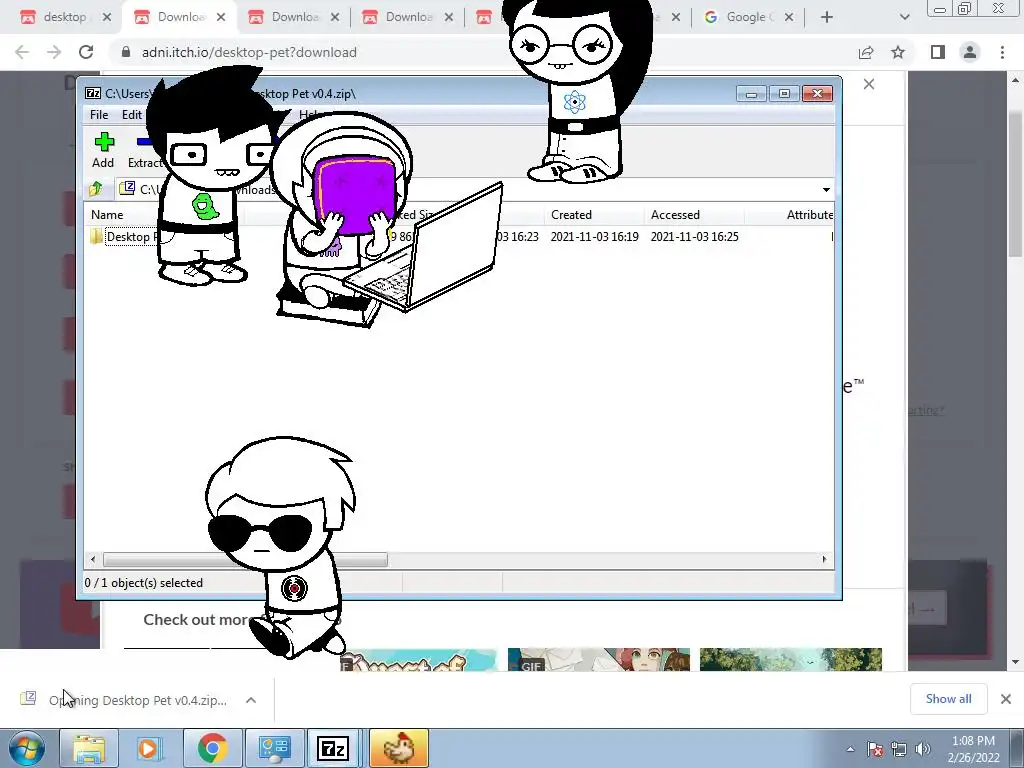Open the GIF game thumbnail below
1024x768 pixels.
(598, 659)
